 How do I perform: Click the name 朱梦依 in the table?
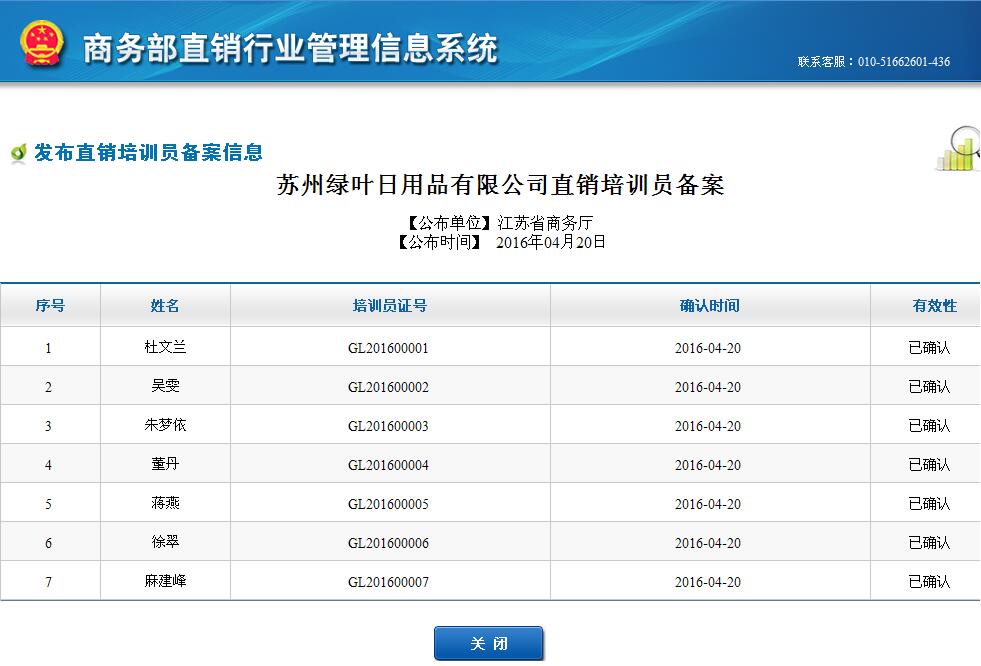click(165, 425)
